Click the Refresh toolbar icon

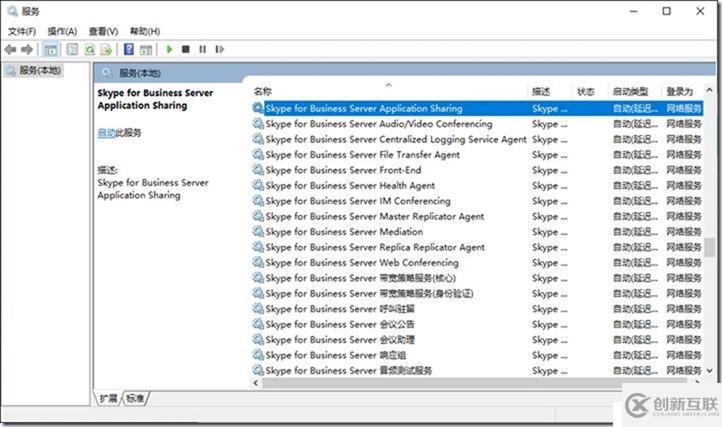coord(90,49)
